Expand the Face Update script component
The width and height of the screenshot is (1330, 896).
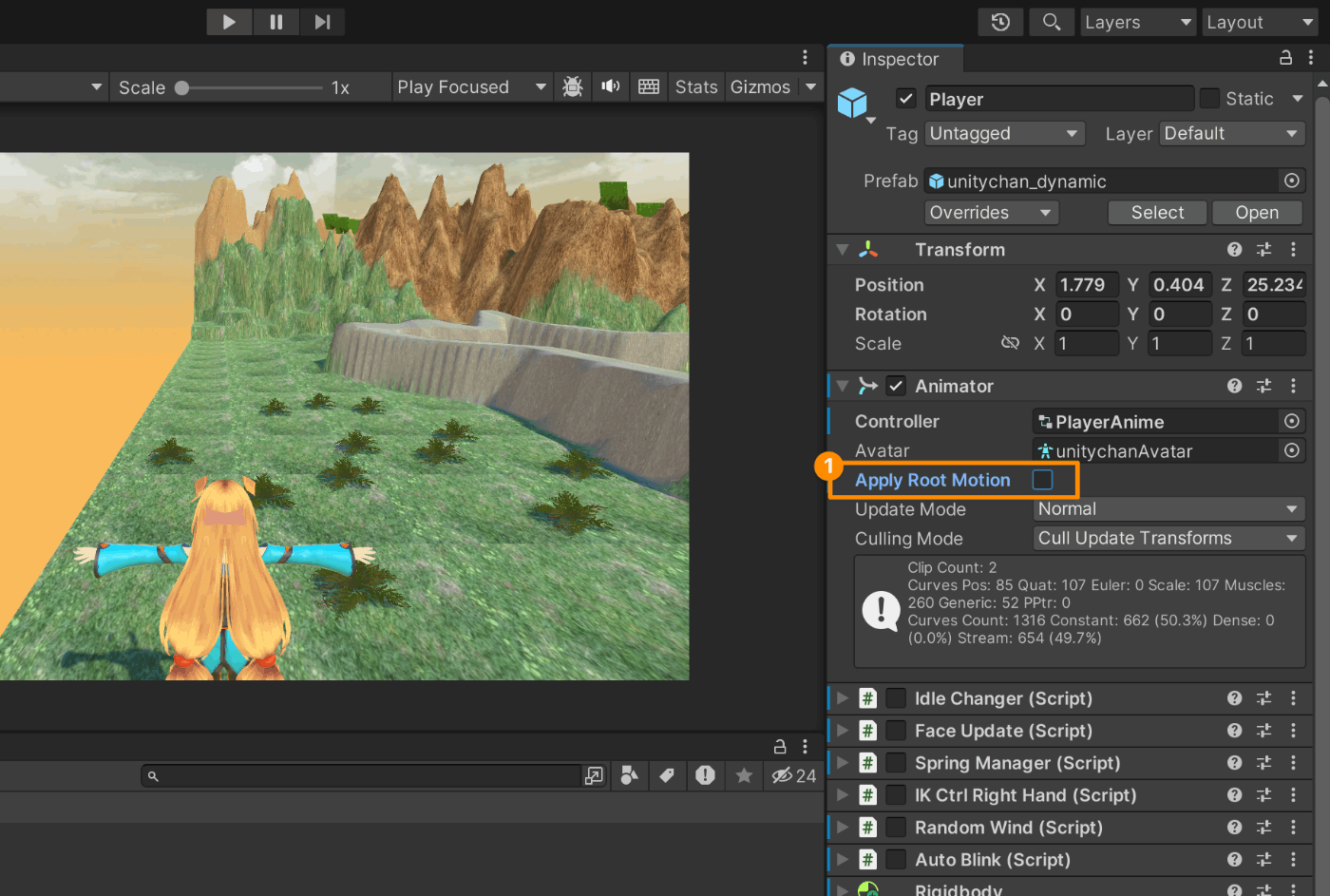[x=843, y=731]
